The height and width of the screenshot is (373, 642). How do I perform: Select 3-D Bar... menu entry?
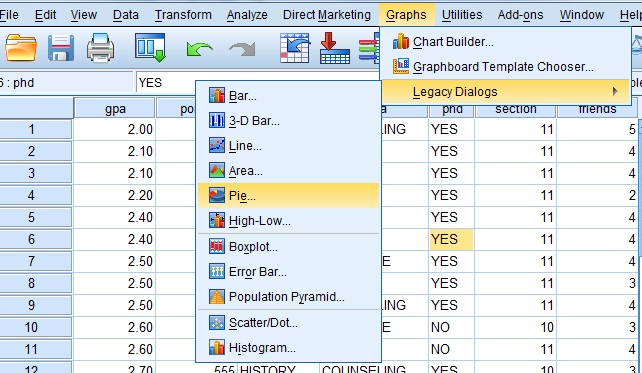click(x=288, y=121)
